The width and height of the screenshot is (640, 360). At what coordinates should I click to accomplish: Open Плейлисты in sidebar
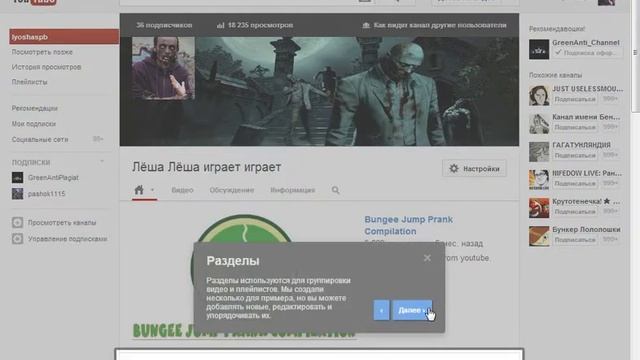(x=29, y=82)
